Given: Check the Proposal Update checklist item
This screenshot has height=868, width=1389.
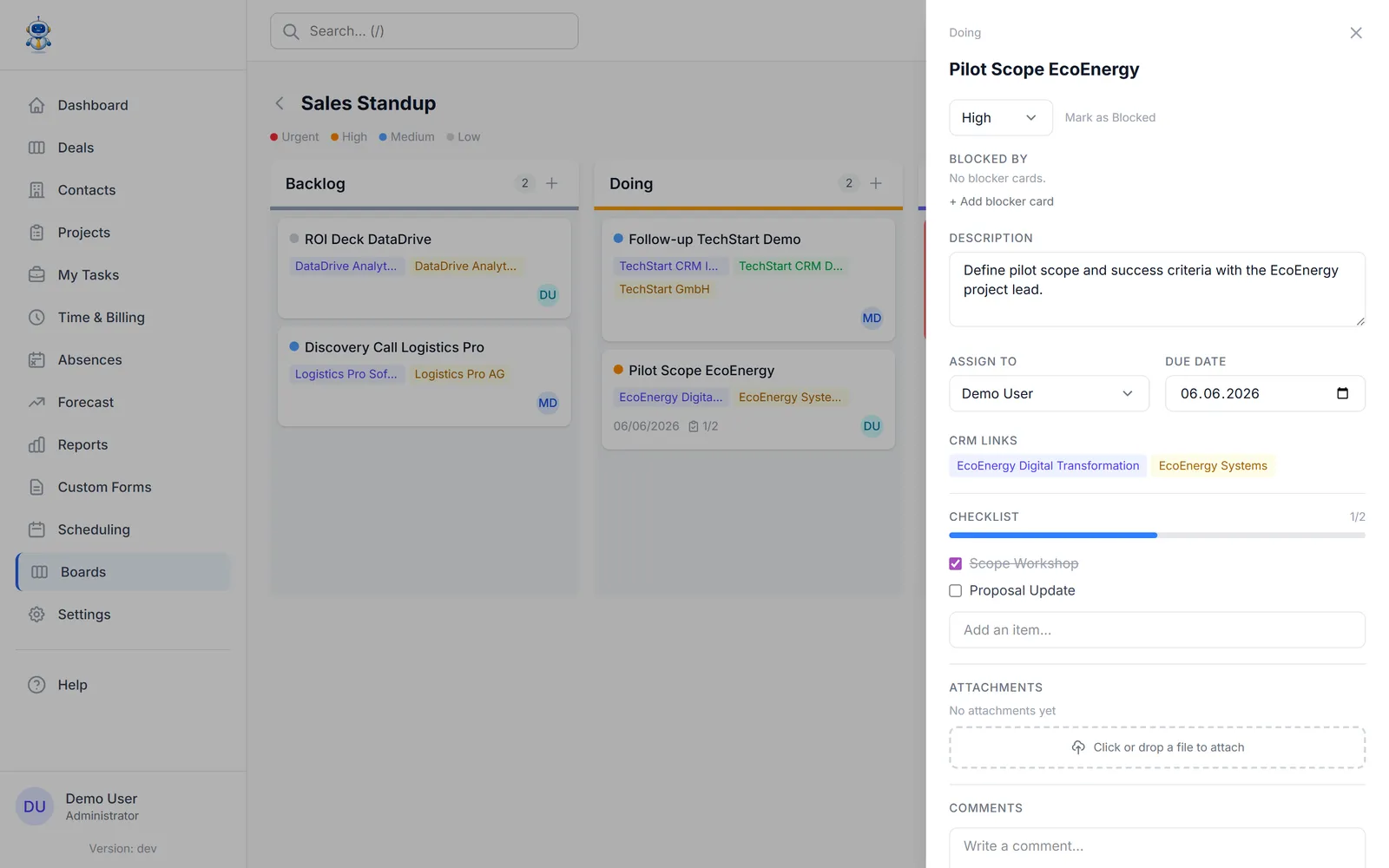Looking at the screenshot, I should click(956, 591).
